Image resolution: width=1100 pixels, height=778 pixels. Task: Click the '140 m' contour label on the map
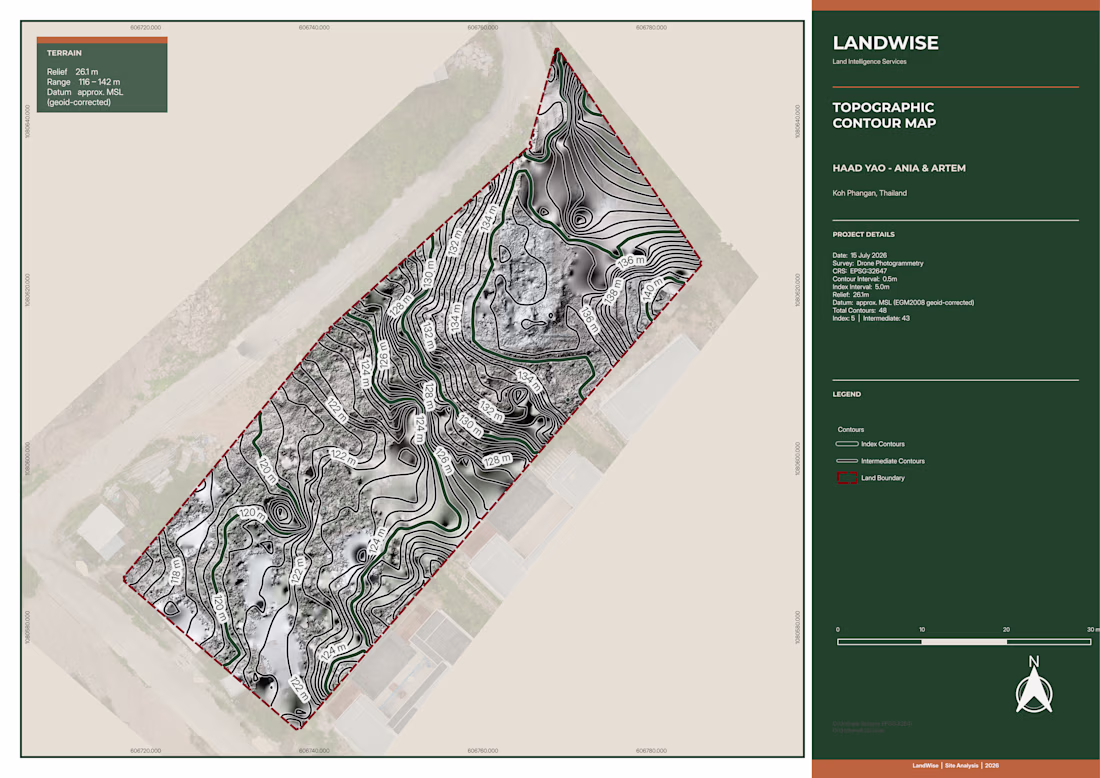651,288
